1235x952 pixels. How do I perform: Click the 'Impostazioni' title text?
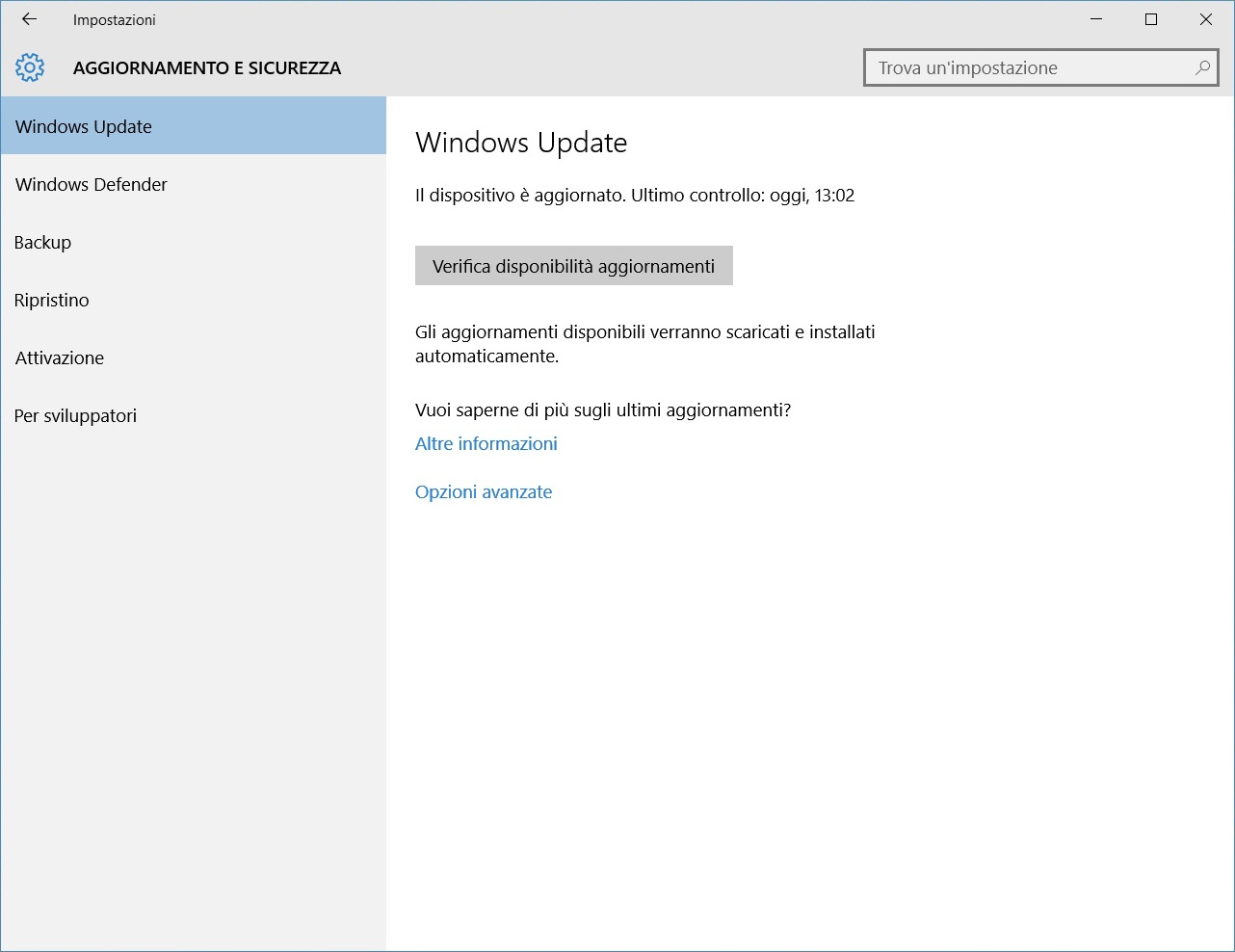pos(115,19)
